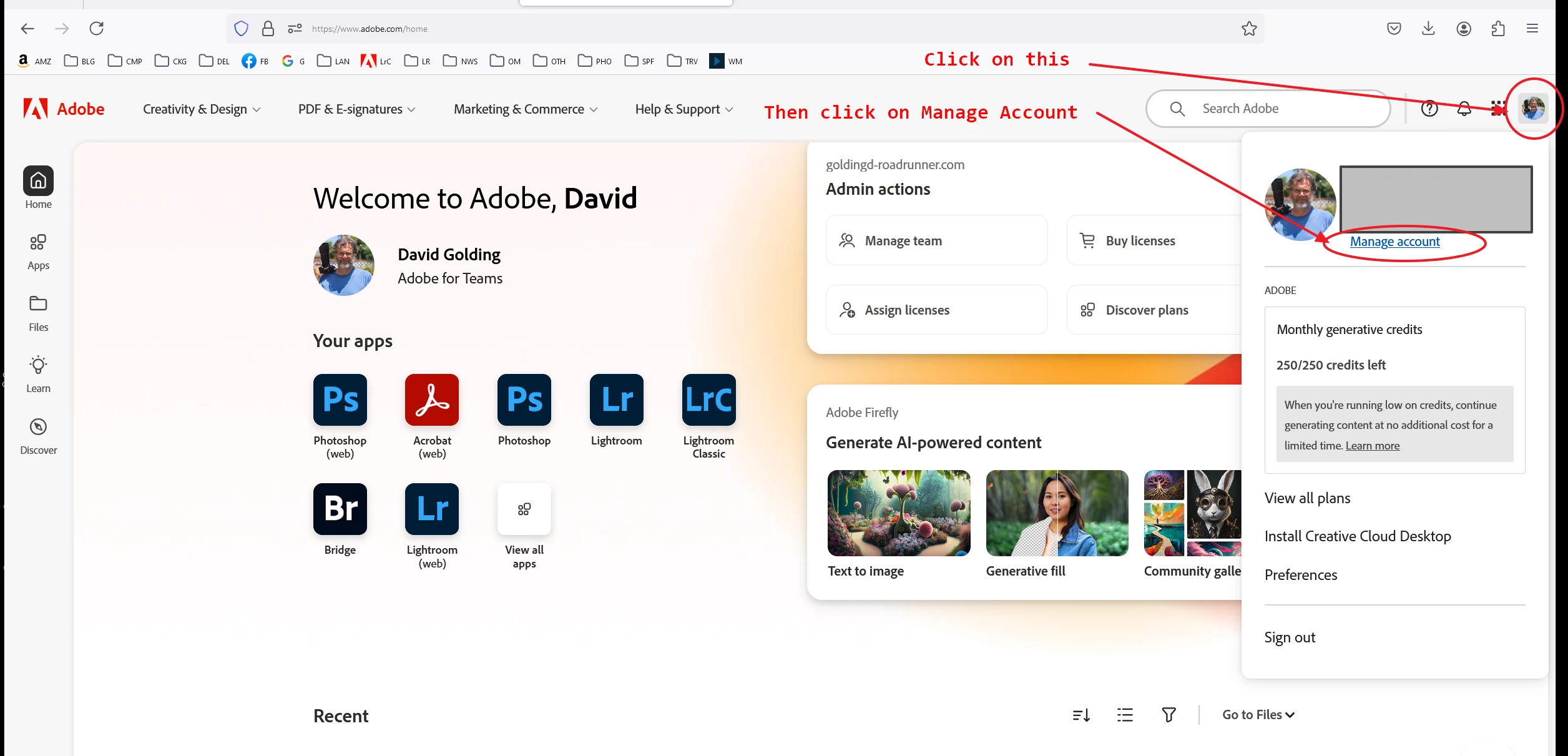1568x756 pixels.
Task: Open the apps grid icon in header
Action: [1497, 109]
